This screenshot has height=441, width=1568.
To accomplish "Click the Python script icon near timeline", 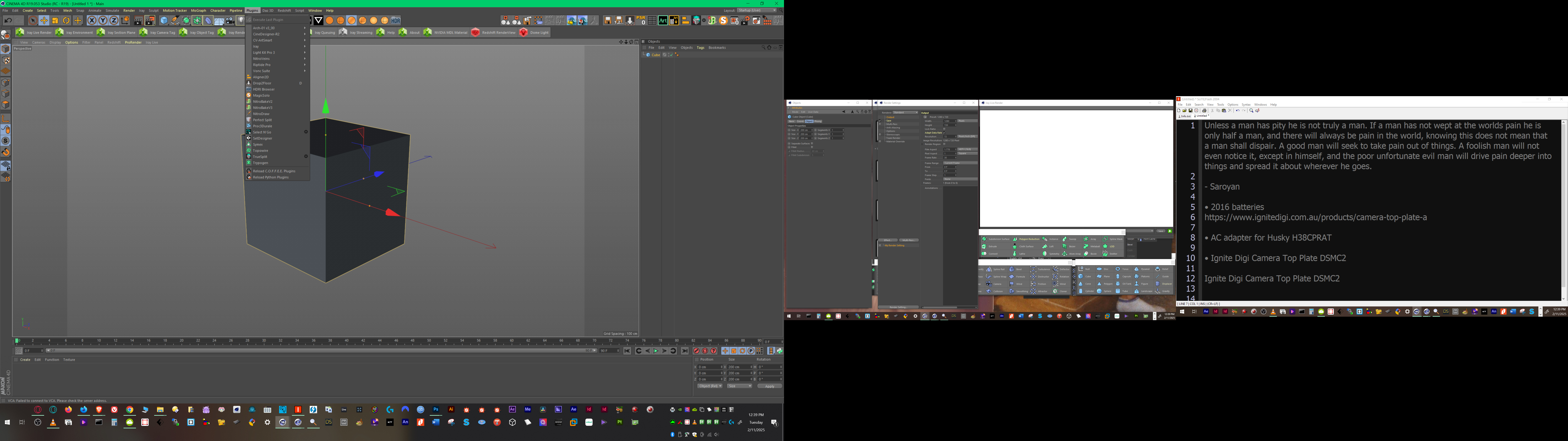I will pos(780,351).
